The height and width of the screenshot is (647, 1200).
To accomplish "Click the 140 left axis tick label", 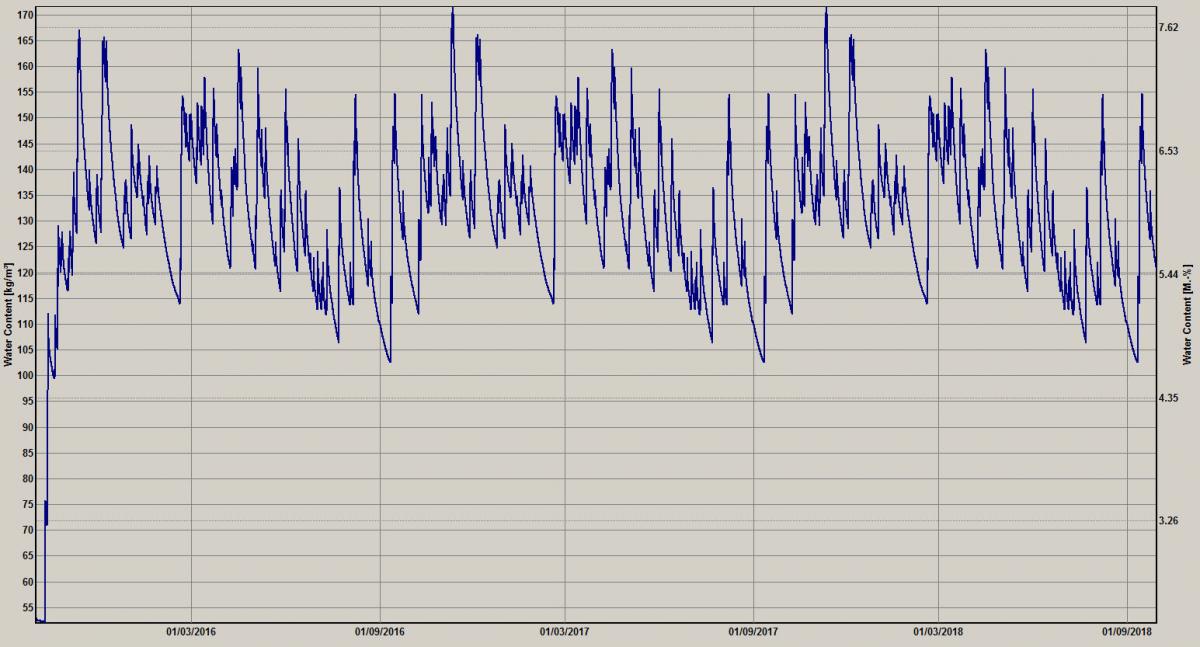I will (x=27, y=170).
